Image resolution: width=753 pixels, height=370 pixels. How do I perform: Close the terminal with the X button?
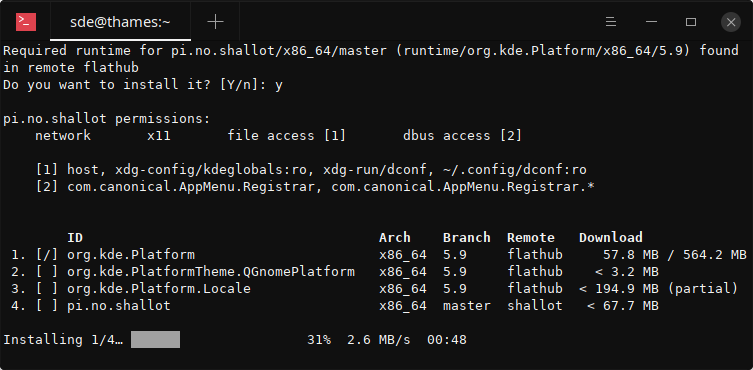tap(731, 22)
